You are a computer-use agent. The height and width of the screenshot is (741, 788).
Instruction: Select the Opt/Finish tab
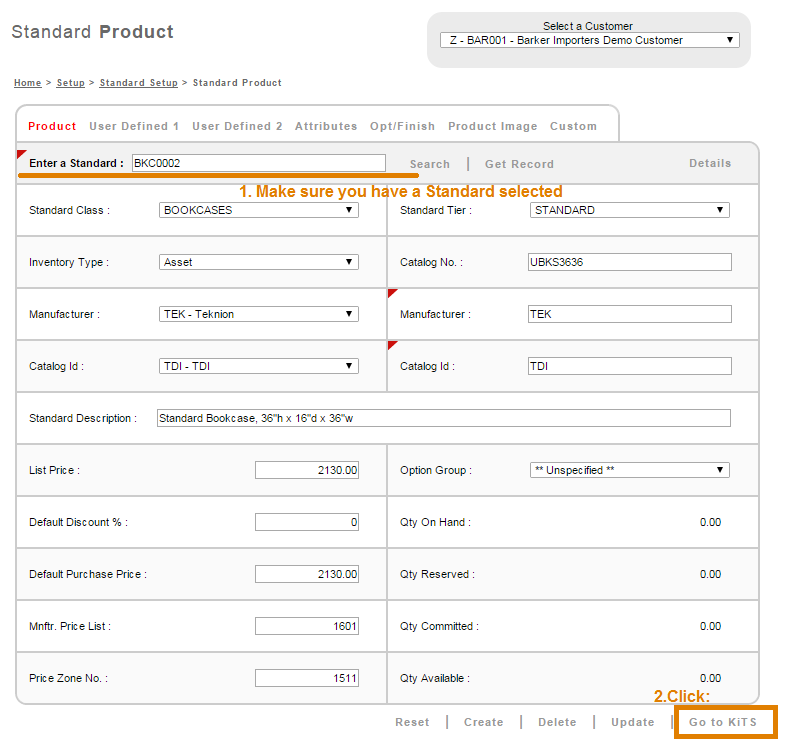[x=402, y=126]
